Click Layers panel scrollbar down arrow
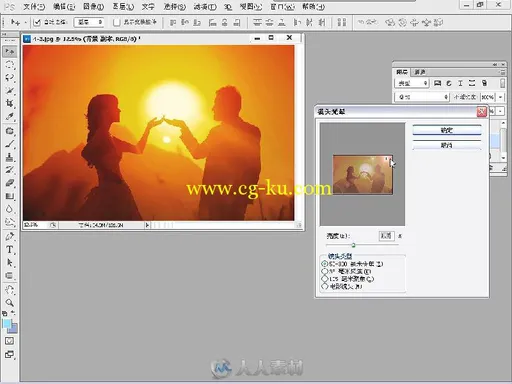Screen dimensions: 512x384 click(503, 158)
